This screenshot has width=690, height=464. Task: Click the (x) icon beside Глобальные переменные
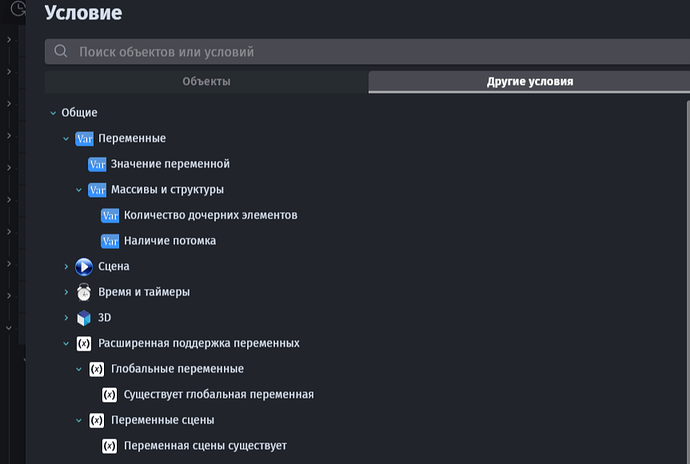pyautogui.click(x=97, y=369)
